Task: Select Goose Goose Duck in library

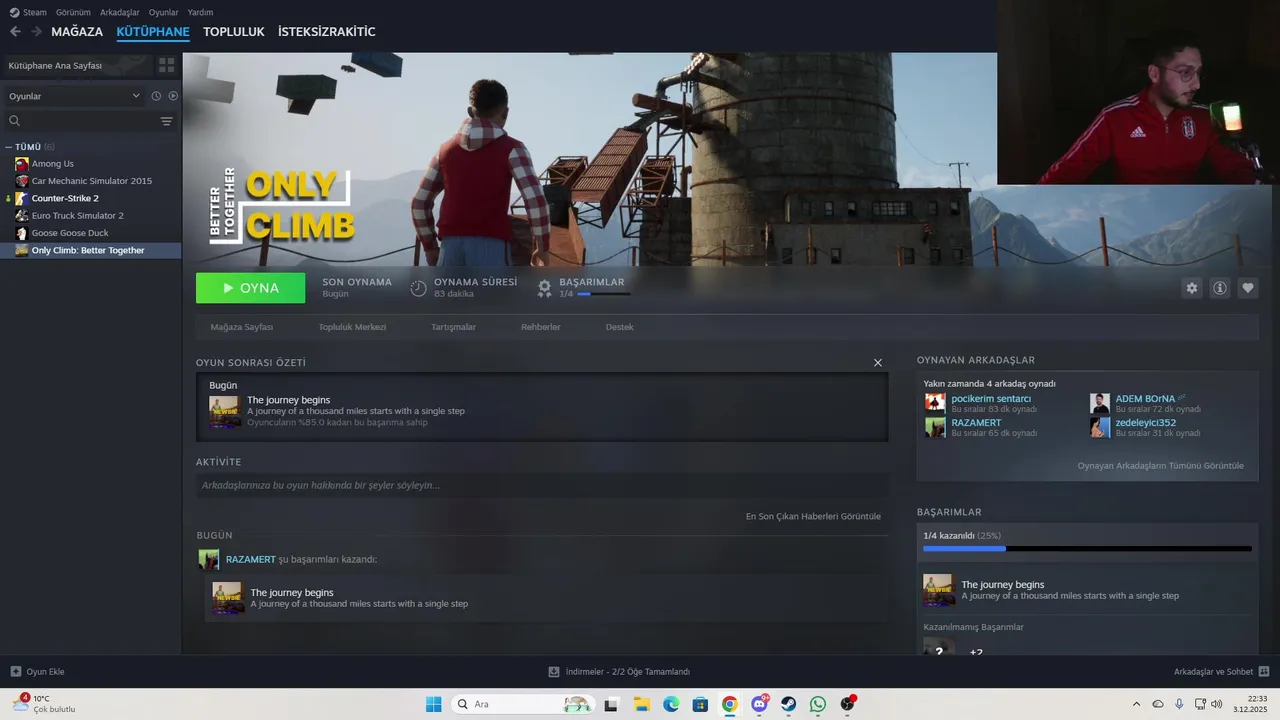Action: pyautogui.click(x=69, y=233)
